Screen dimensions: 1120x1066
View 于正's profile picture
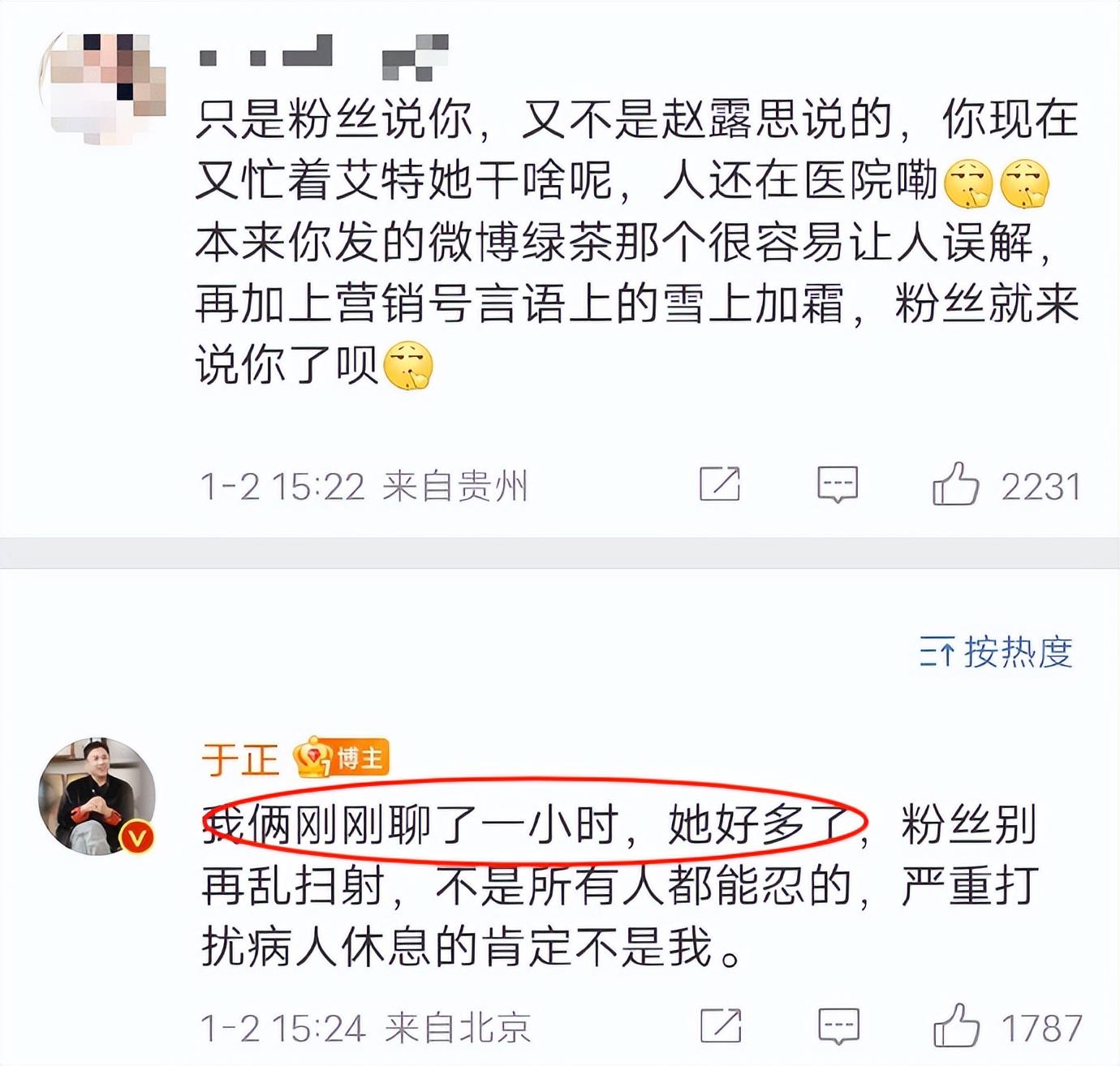97,796
